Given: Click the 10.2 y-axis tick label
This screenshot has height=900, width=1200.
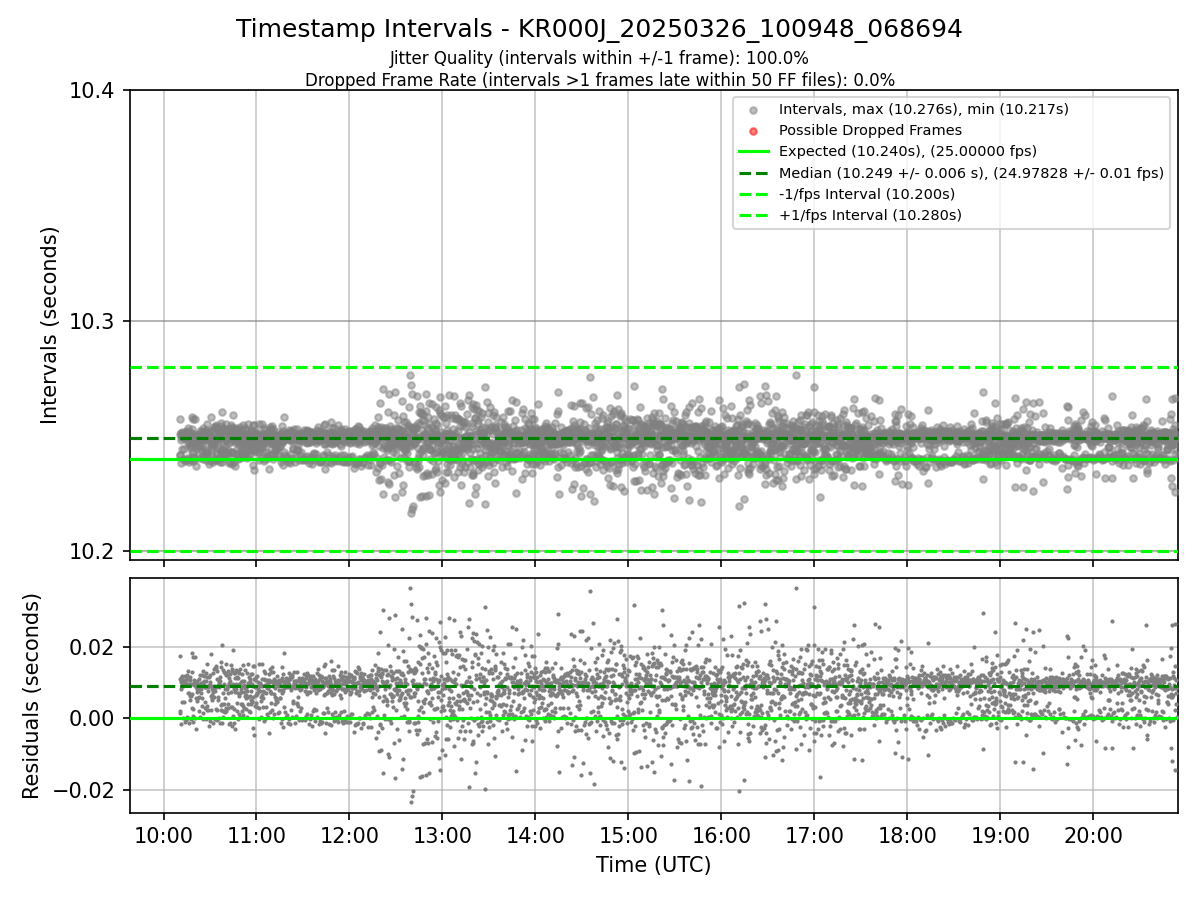Looking at the screenshot, I should 94,551.
